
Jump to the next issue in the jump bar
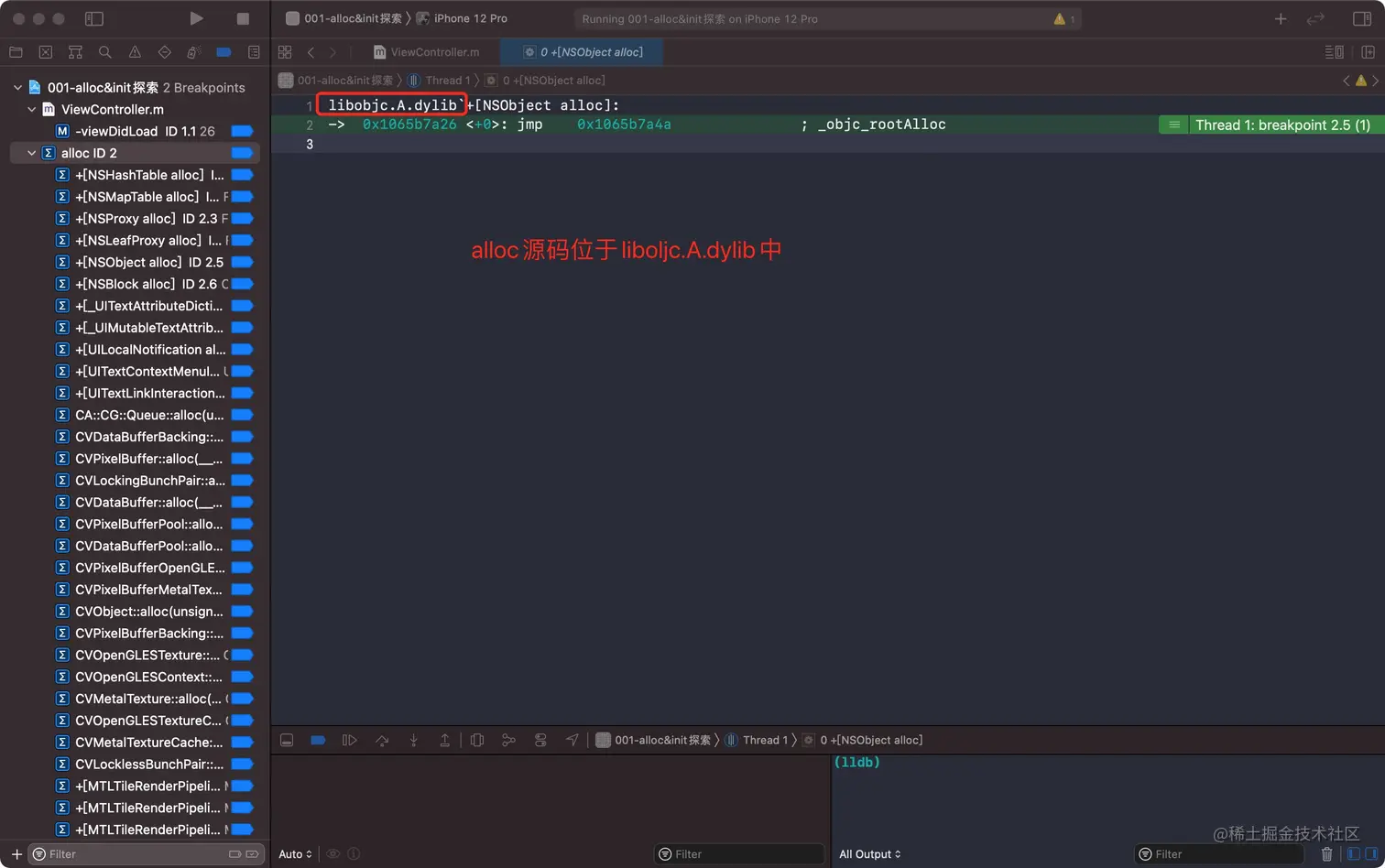click(1375, 81)
